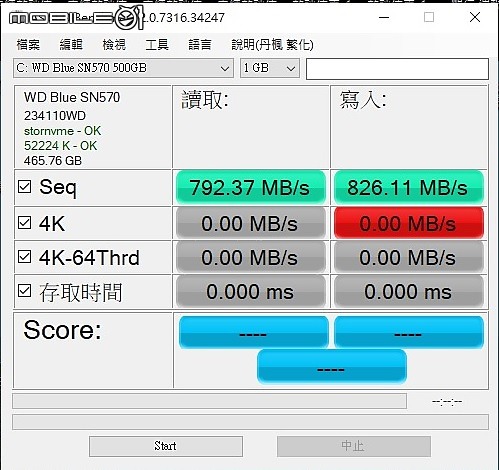
Task: Minimize the benchmark window
Action: (384, 17)
